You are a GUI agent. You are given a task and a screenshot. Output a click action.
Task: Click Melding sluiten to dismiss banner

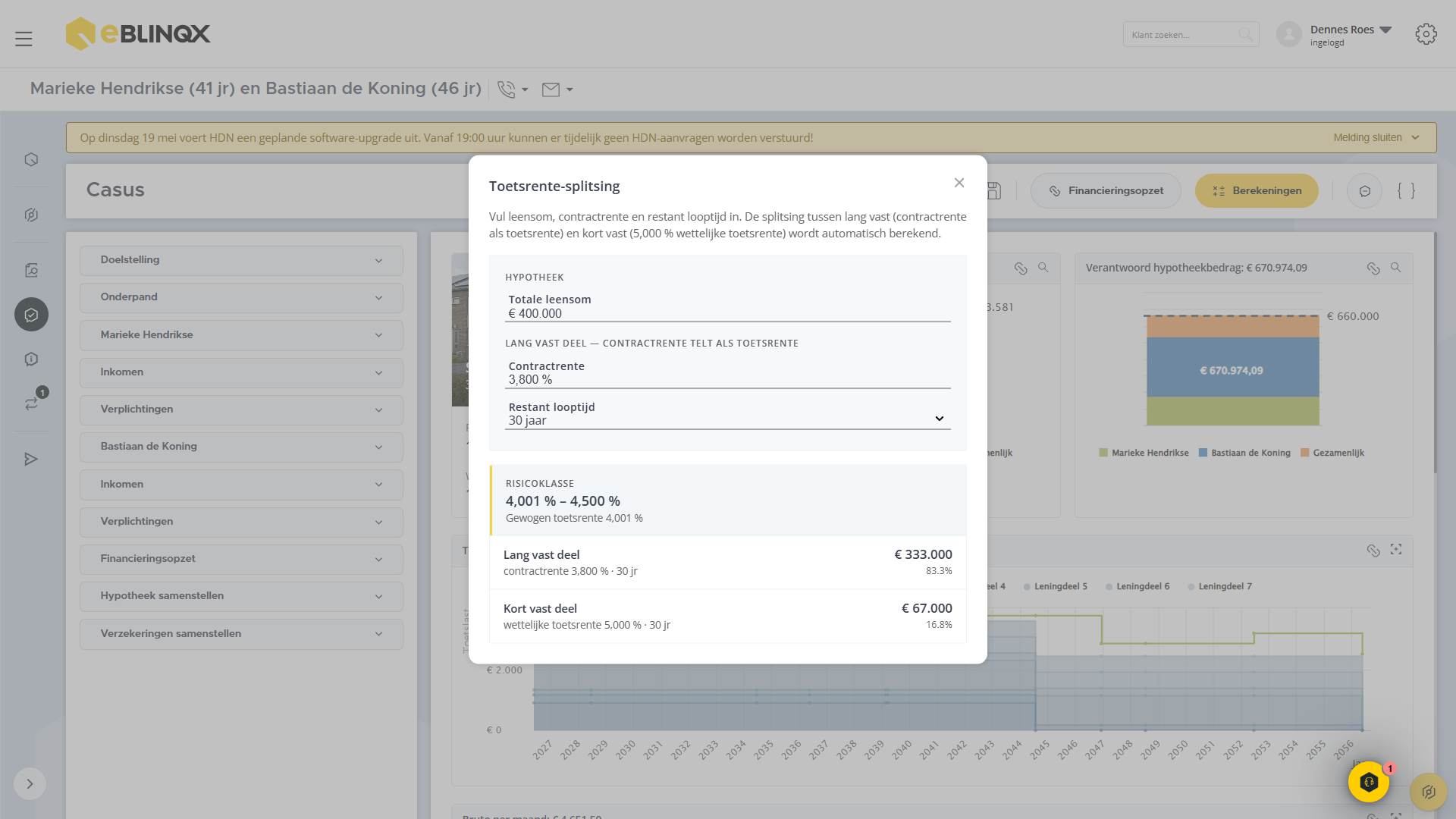tap(1376, 138)
